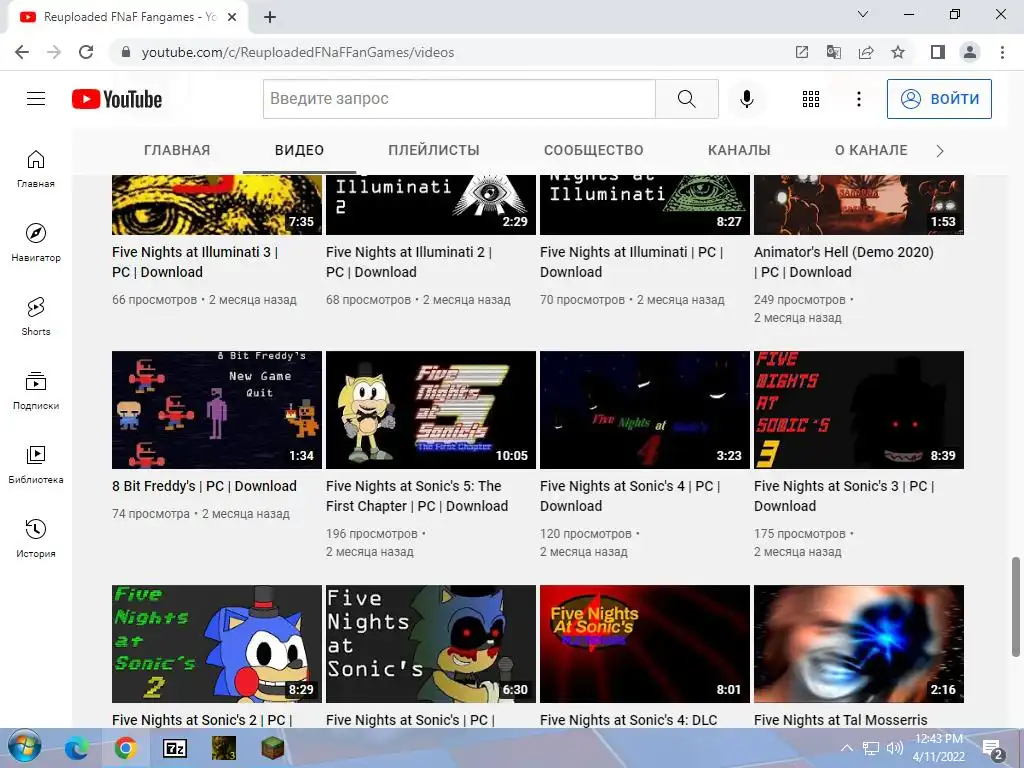This screenshot has height=768, width=1024.
Task: Show hidden system tray icons
Action: click(846, 748)
